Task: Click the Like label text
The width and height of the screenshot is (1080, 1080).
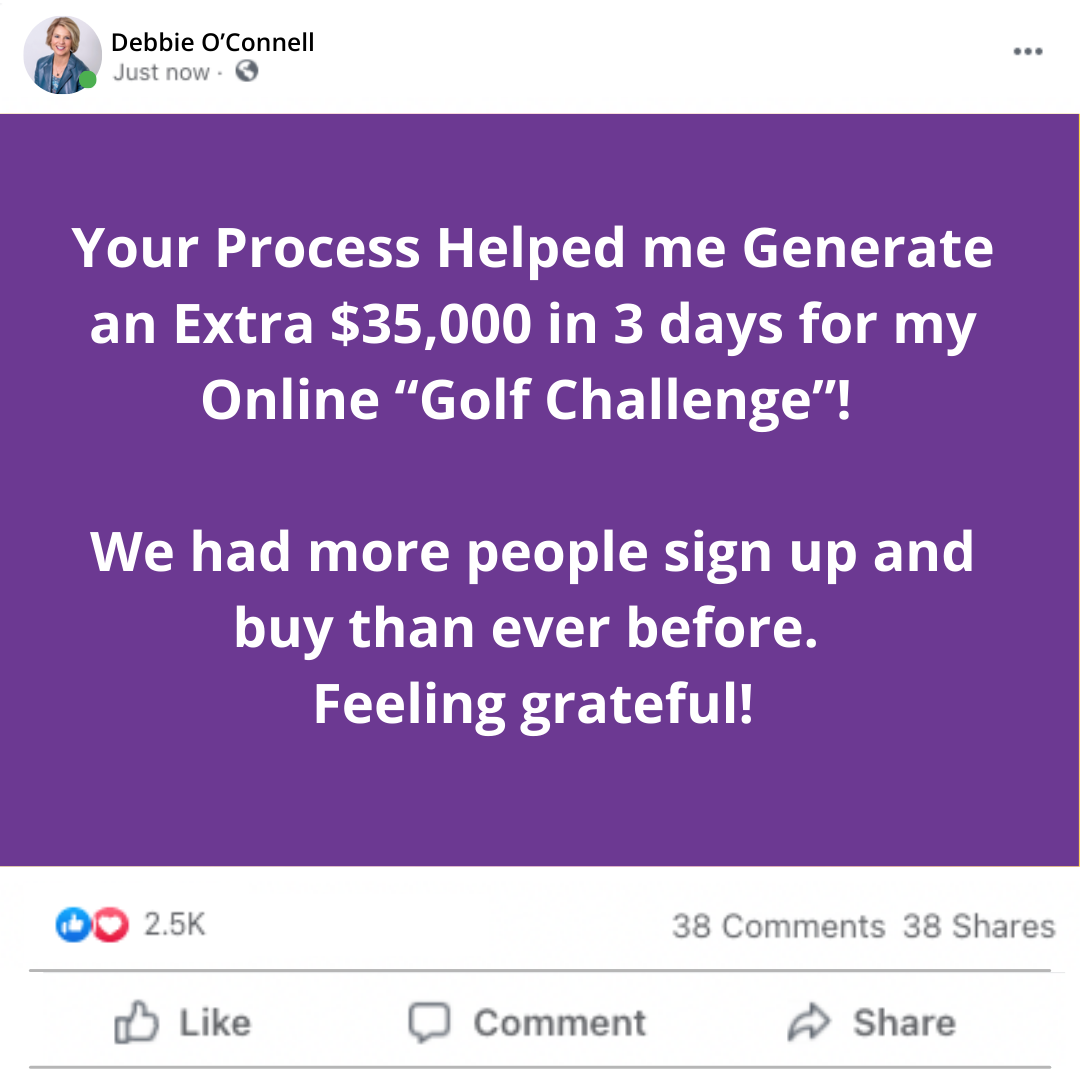Action: 215,1023
